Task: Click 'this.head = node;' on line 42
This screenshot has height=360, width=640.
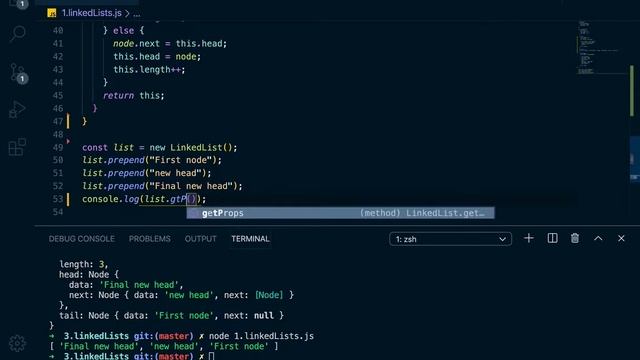Action: [157, 56]
